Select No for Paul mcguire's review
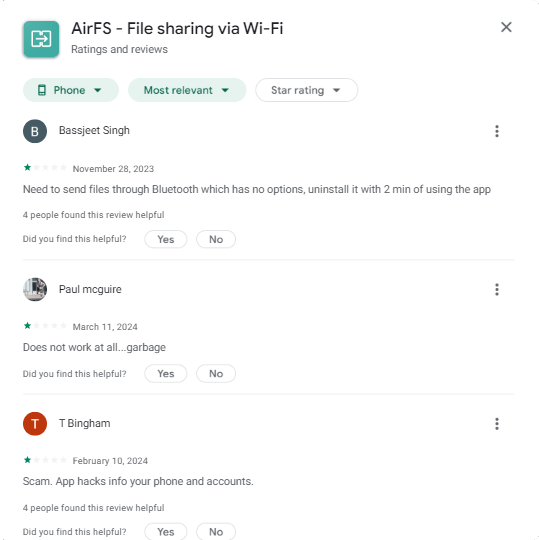This screenshot has height=540, width=539. 216,374
